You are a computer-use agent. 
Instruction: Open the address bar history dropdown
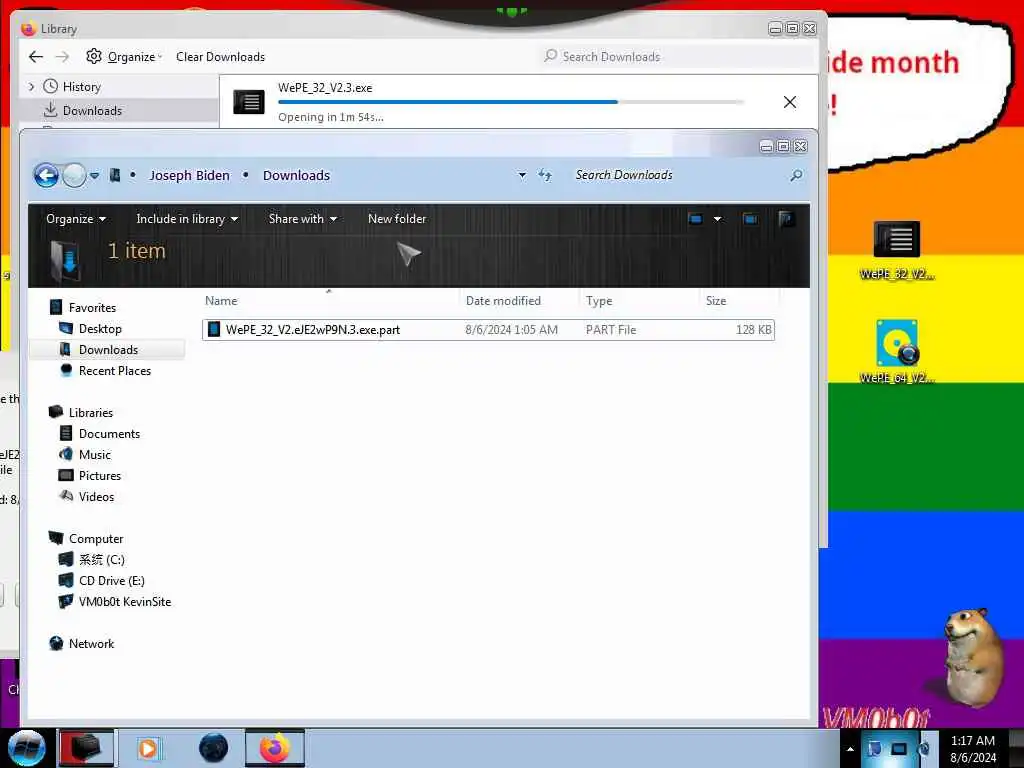(522, 175)
